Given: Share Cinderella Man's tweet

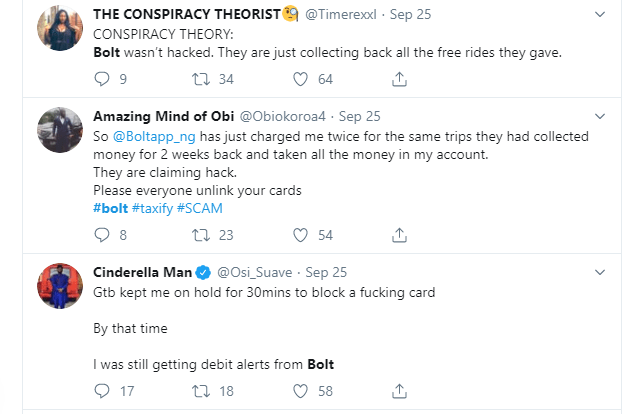Looking at the screenshot, I should [399, 391].
